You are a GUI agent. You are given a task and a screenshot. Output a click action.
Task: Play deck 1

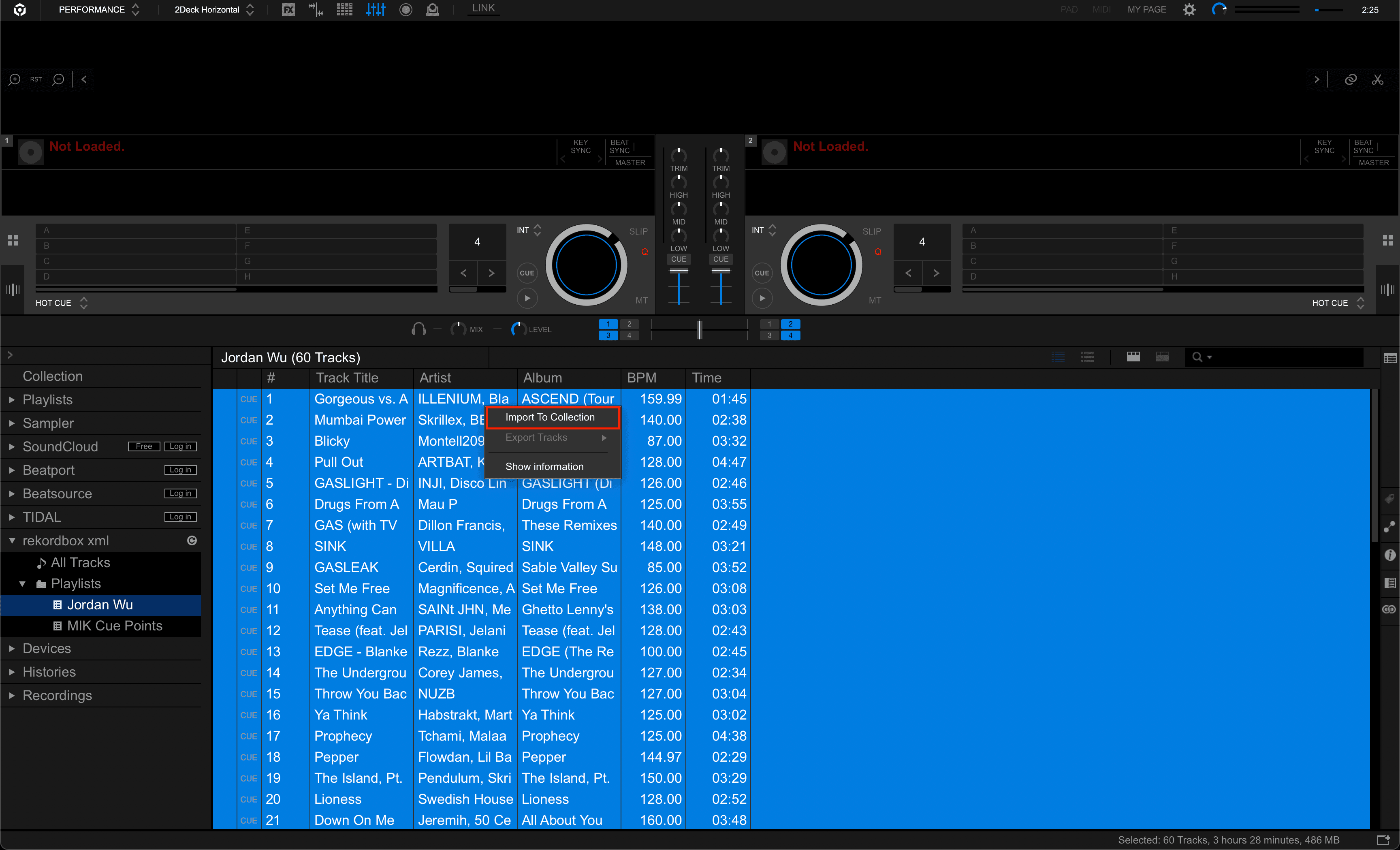tap(527, 298)
